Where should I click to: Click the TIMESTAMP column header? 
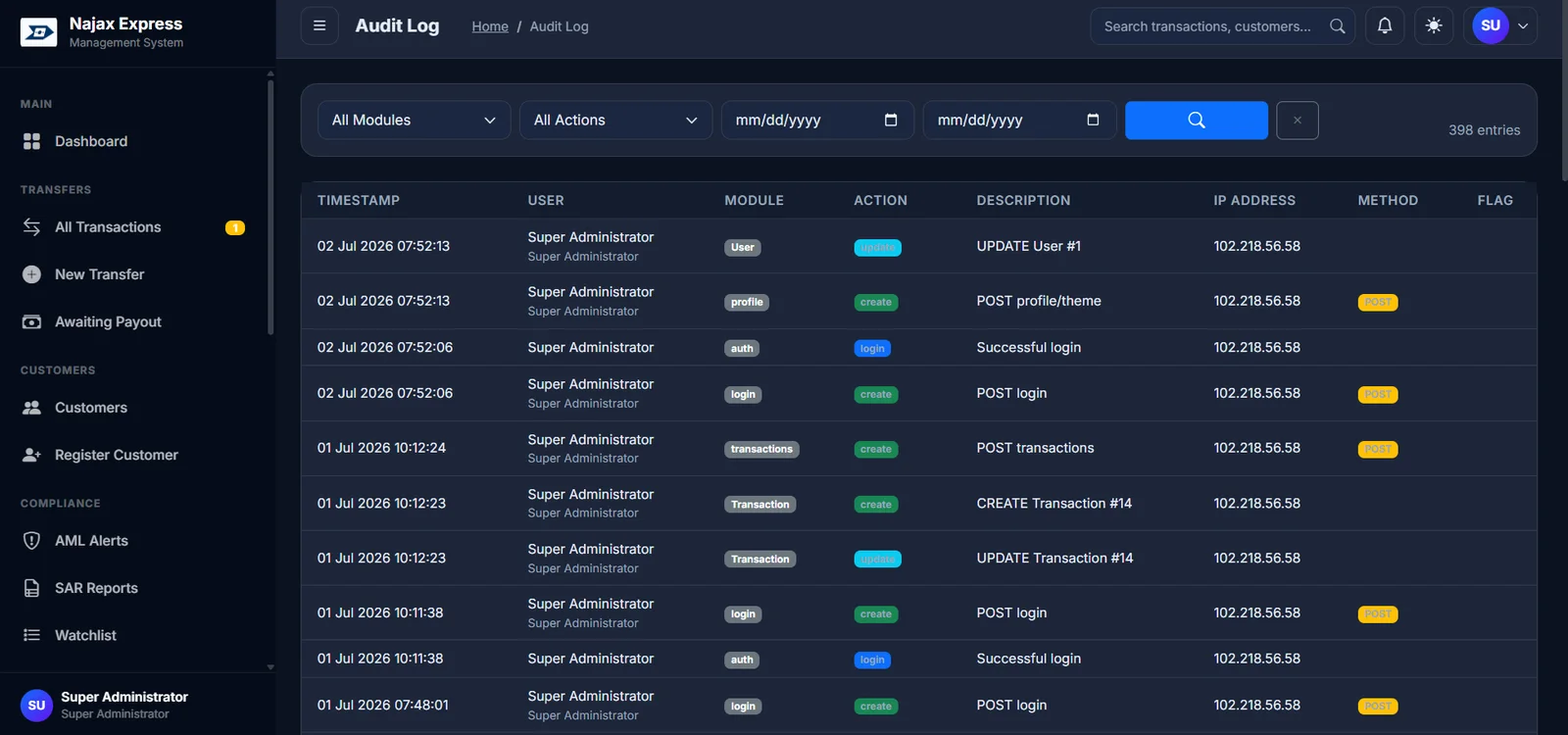359,200
